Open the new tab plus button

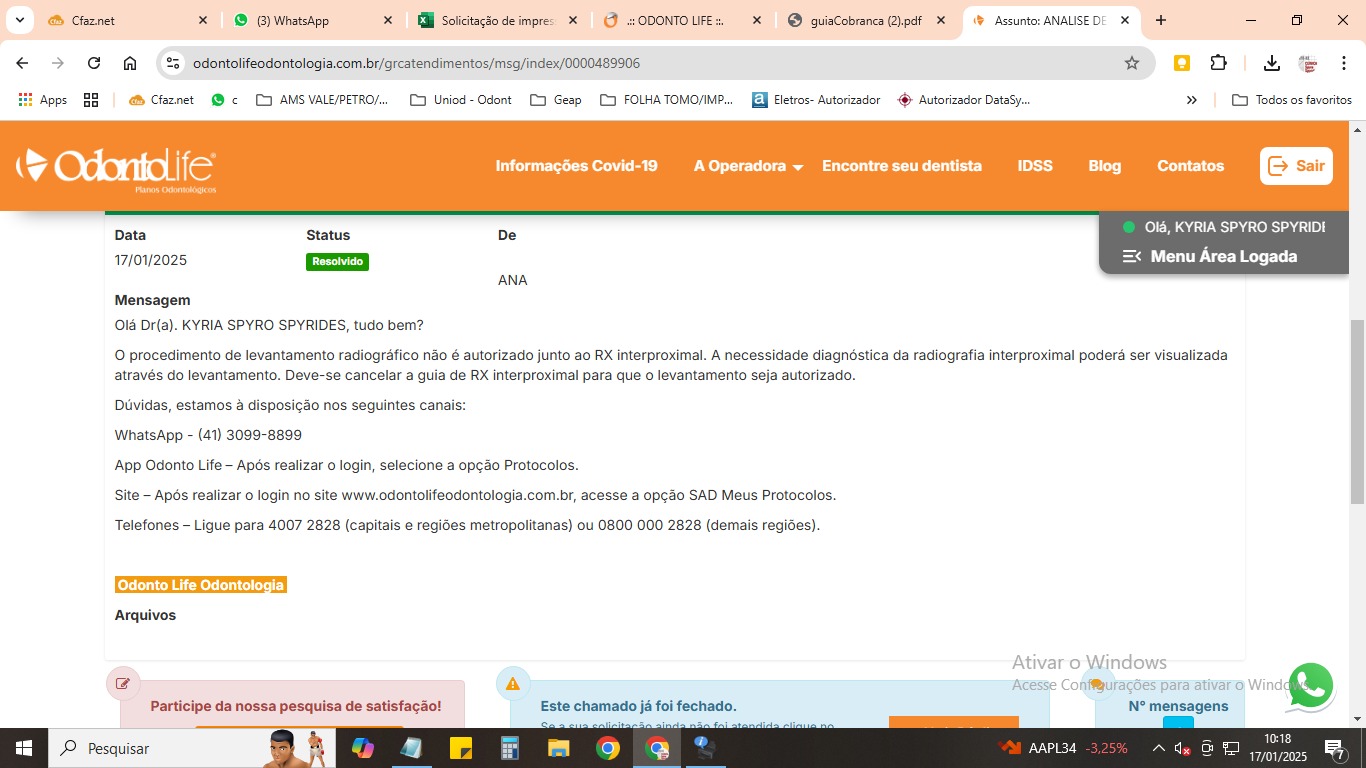point(1161,20)
